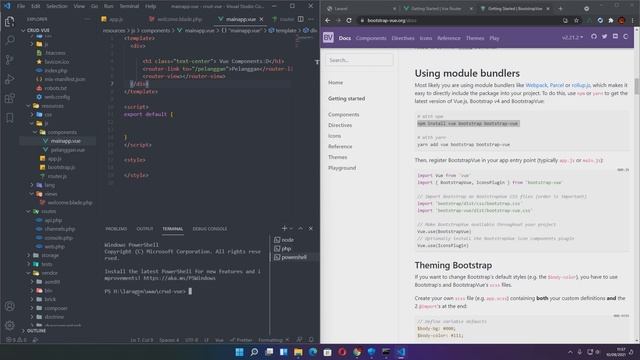The height and width of the screenshot is (360, 640).
Task: Open Bookmarks view in VS Code activity bar
Action: coord(9,118)
